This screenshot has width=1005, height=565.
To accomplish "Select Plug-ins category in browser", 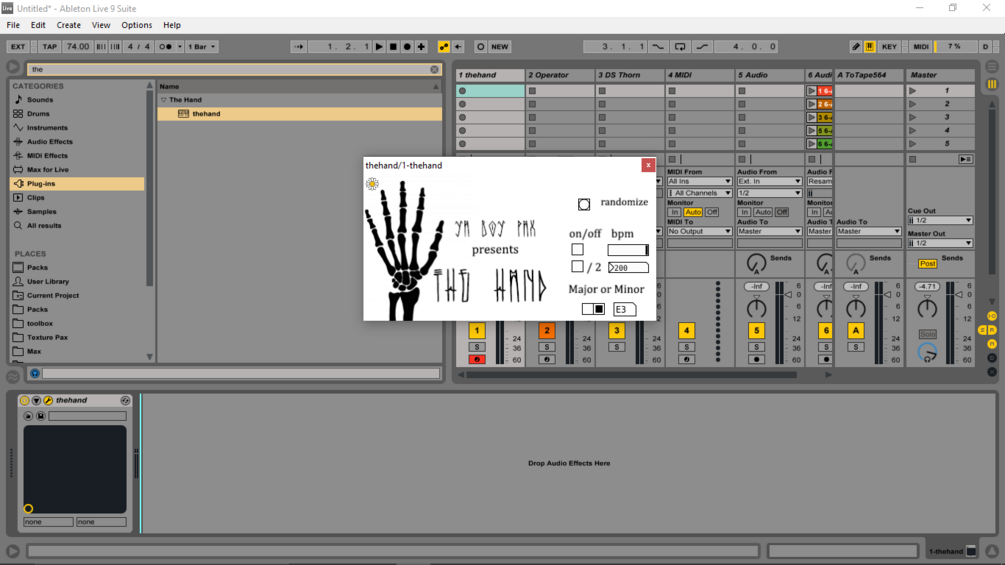I will tap(77, 184).
